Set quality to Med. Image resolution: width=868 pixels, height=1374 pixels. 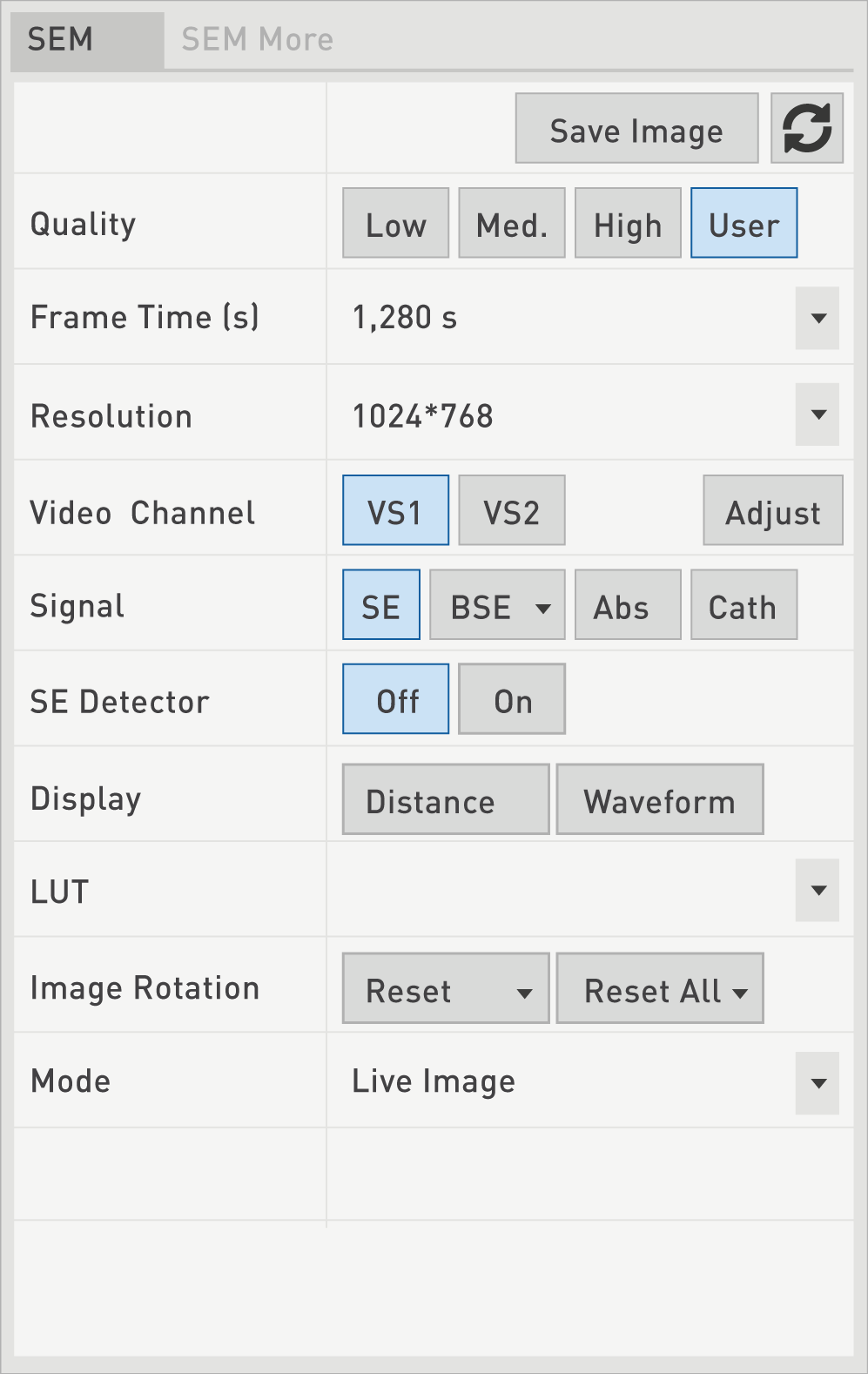[x=511, y=224]
